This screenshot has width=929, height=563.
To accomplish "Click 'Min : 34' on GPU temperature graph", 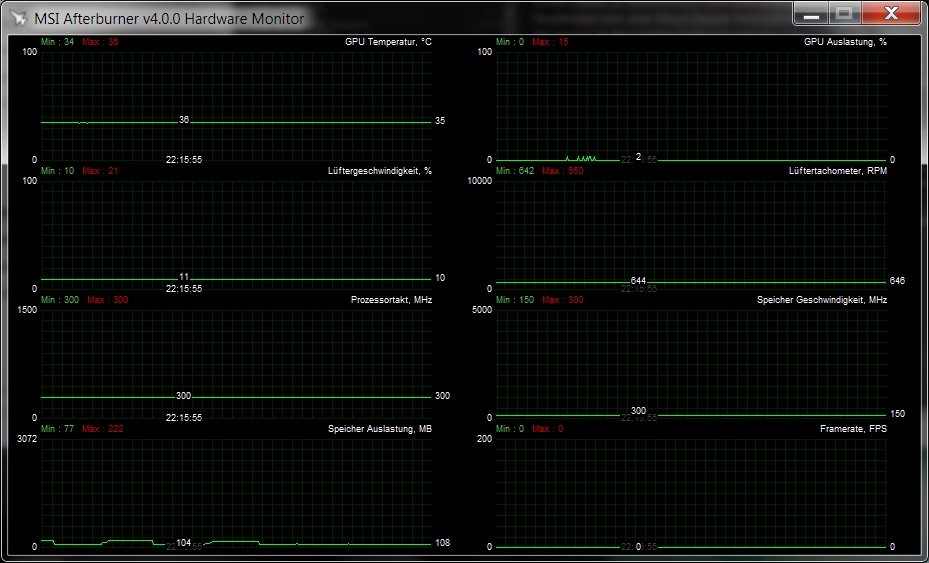I will tap(57, 42).
